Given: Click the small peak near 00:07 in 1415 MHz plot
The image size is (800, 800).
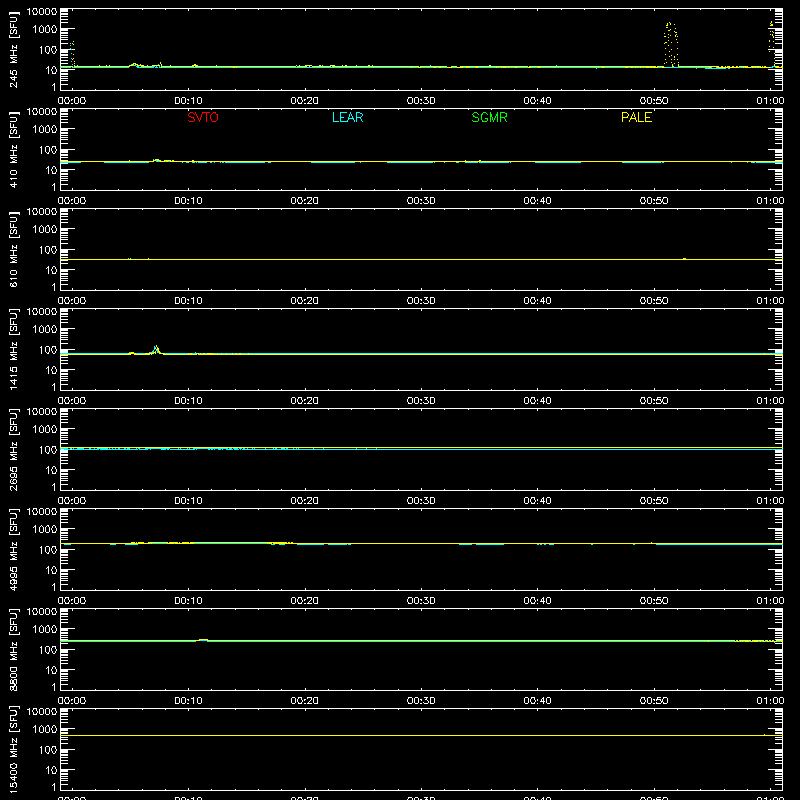Looking at the screenshot, I should (156, 349).
